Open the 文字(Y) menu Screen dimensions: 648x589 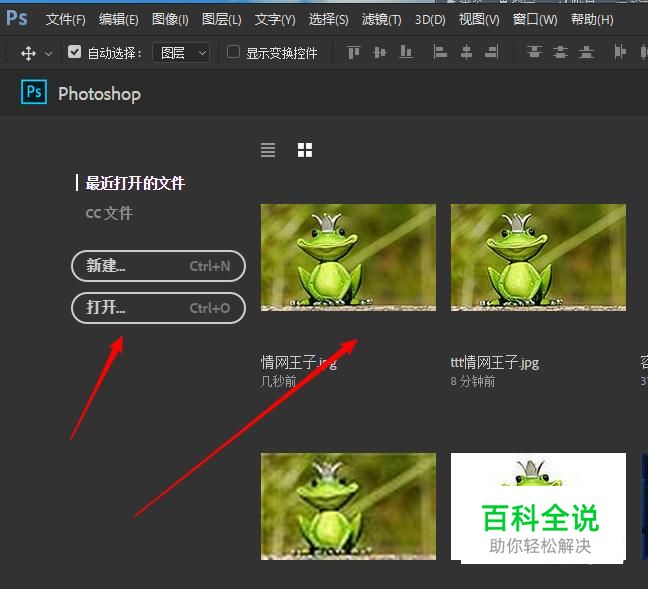pyautogui.click(x=275, y=19)
